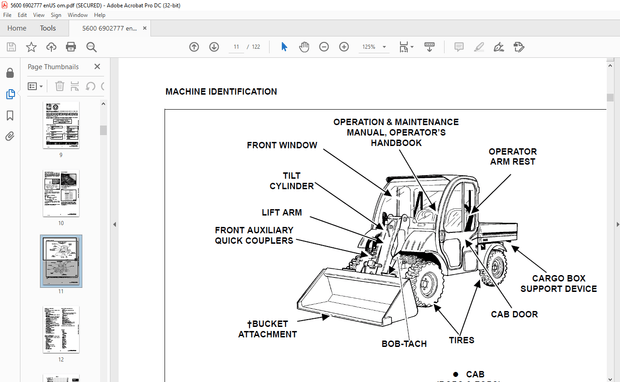Open the Help menu
The image size is (620, 382).
(x=100, y=15)
